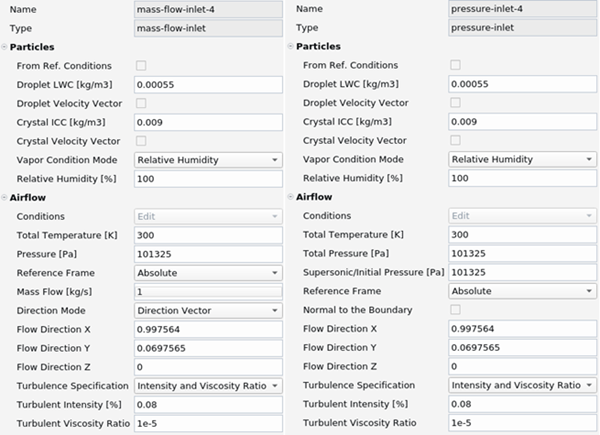Click the Mass Flow [kg/s] field

(208, 292)
